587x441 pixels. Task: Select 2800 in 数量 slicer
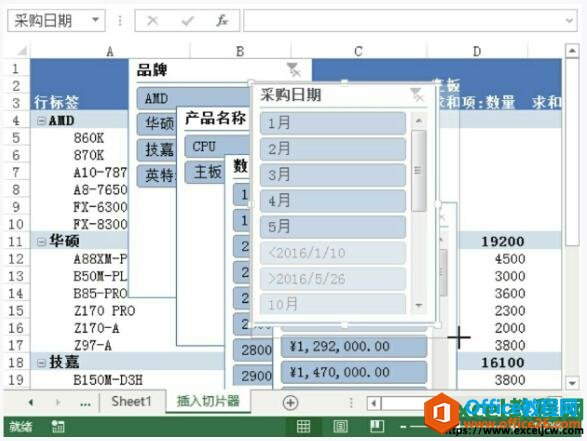(253, 350)
